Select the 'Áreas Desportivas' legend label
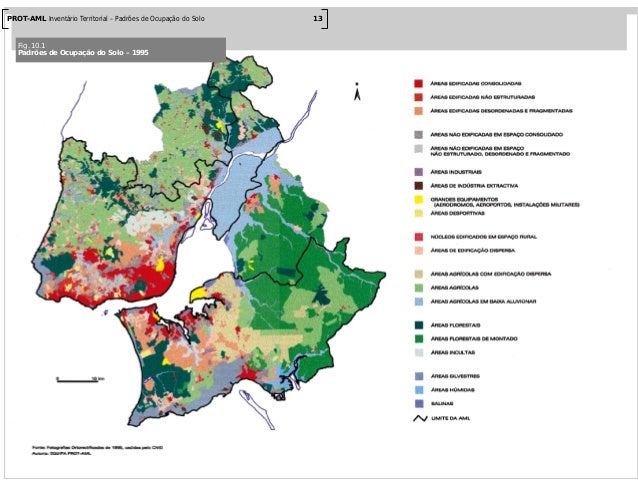Screen dimensions: 638x487 pyautogui.click(x=457, y=213)
